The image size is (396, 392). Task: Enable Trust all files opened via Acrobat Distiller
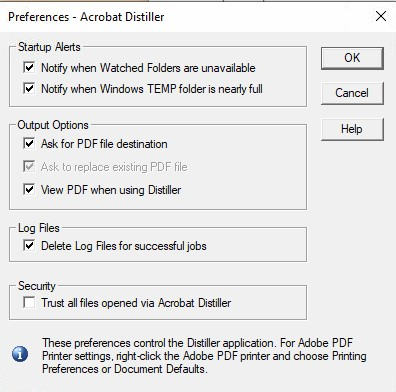[x=29, y=303]
